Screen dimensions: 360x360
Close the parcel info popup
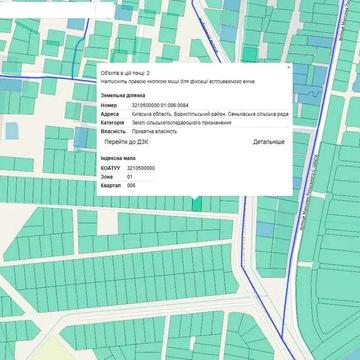pos(289,67)
